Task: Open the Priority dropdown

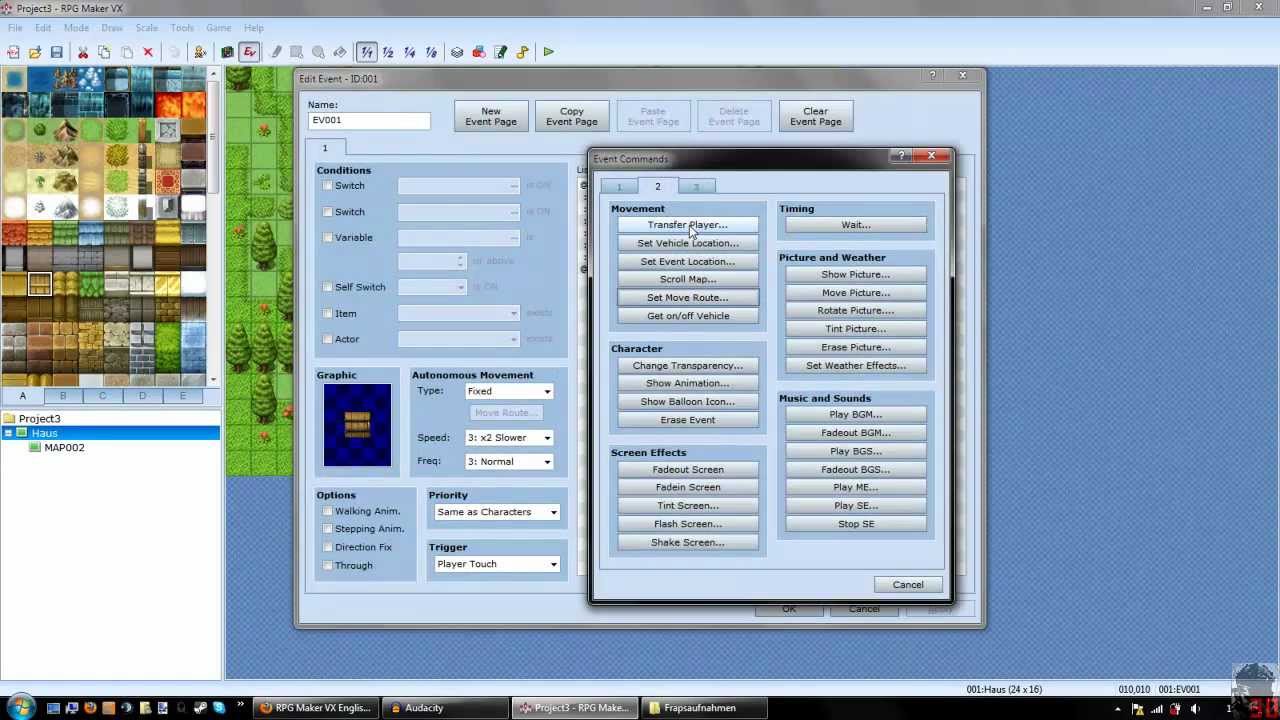Action: pos(496,512)
